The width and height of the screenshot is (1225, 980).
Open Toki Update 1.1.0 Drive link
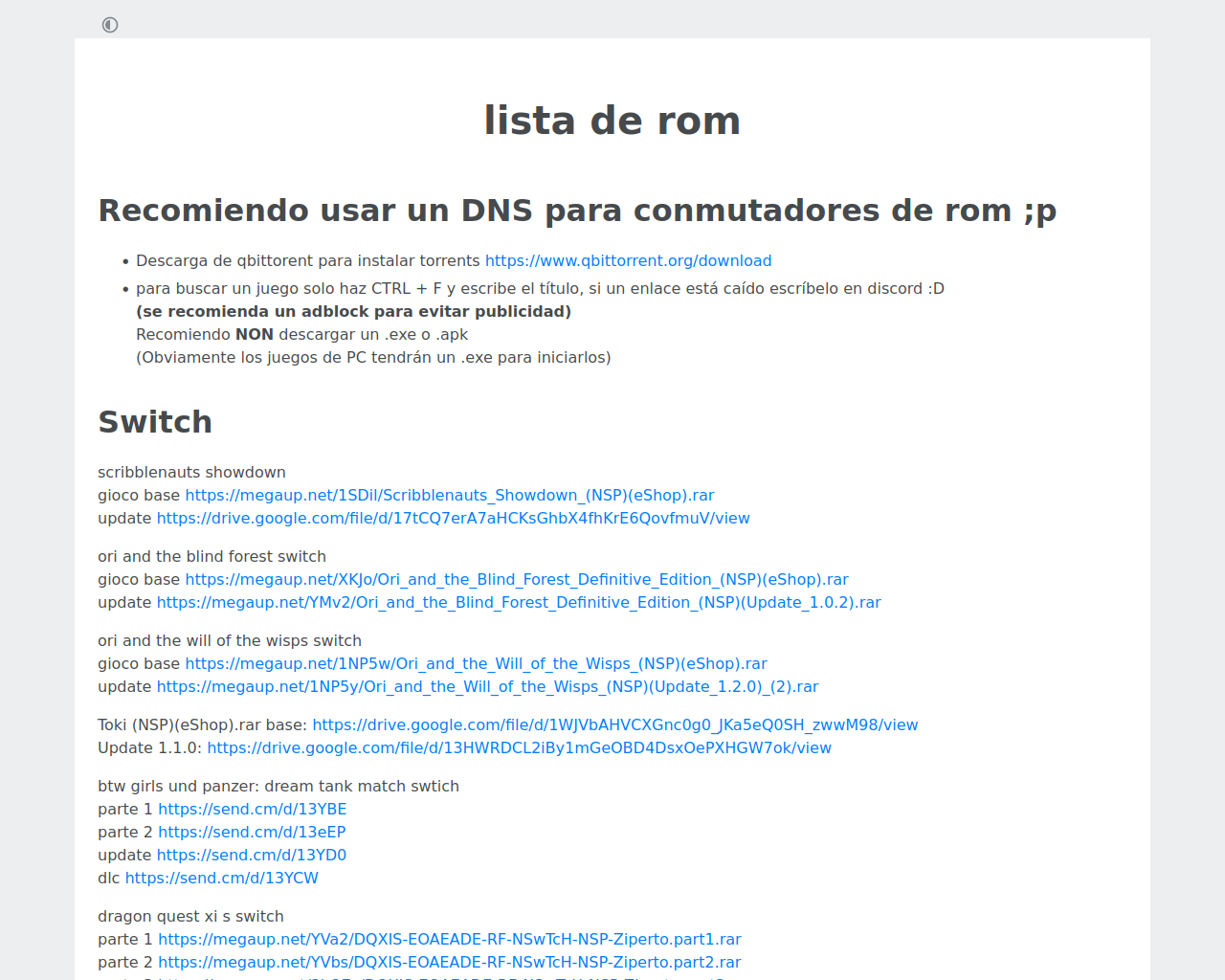(520, 748)
